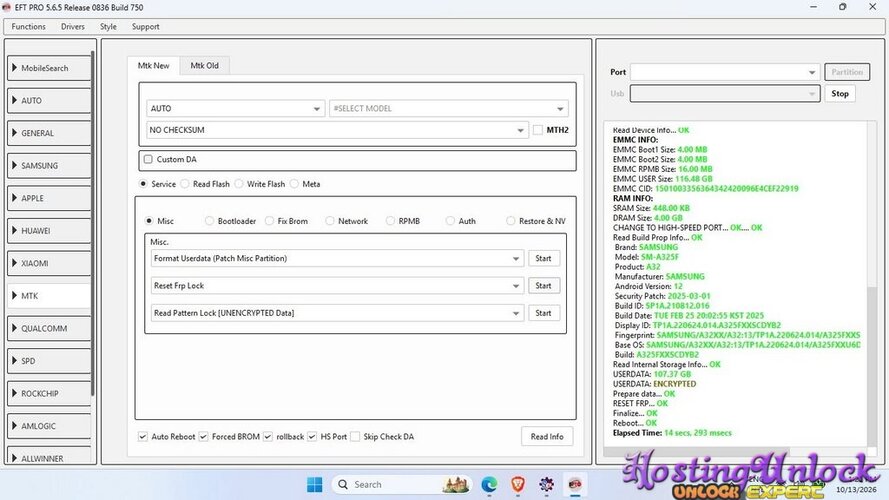The height and width of the screenshot is (500, 889).
Task: Click the Elapsed Time log entry
Action: (672, 433)
